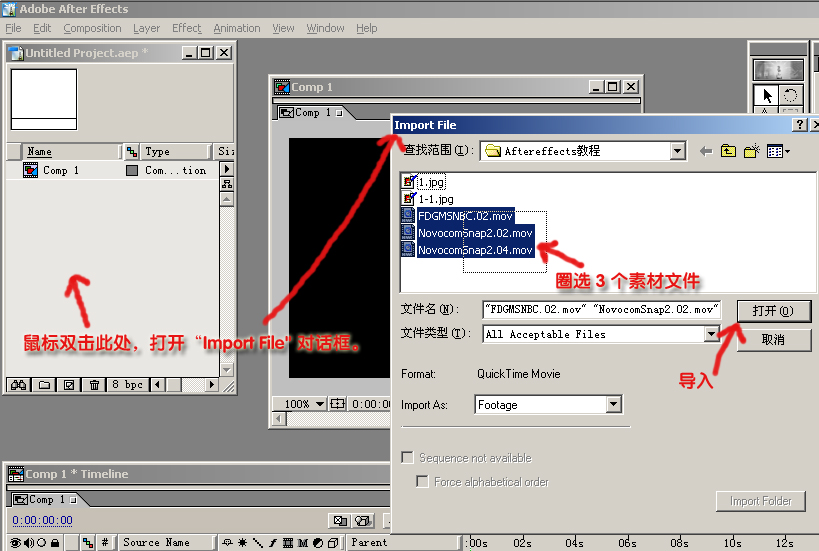Click the Project window vertical scrollbar down arrow
This screenshot has width=819, height=551.
tap(227, 369)
